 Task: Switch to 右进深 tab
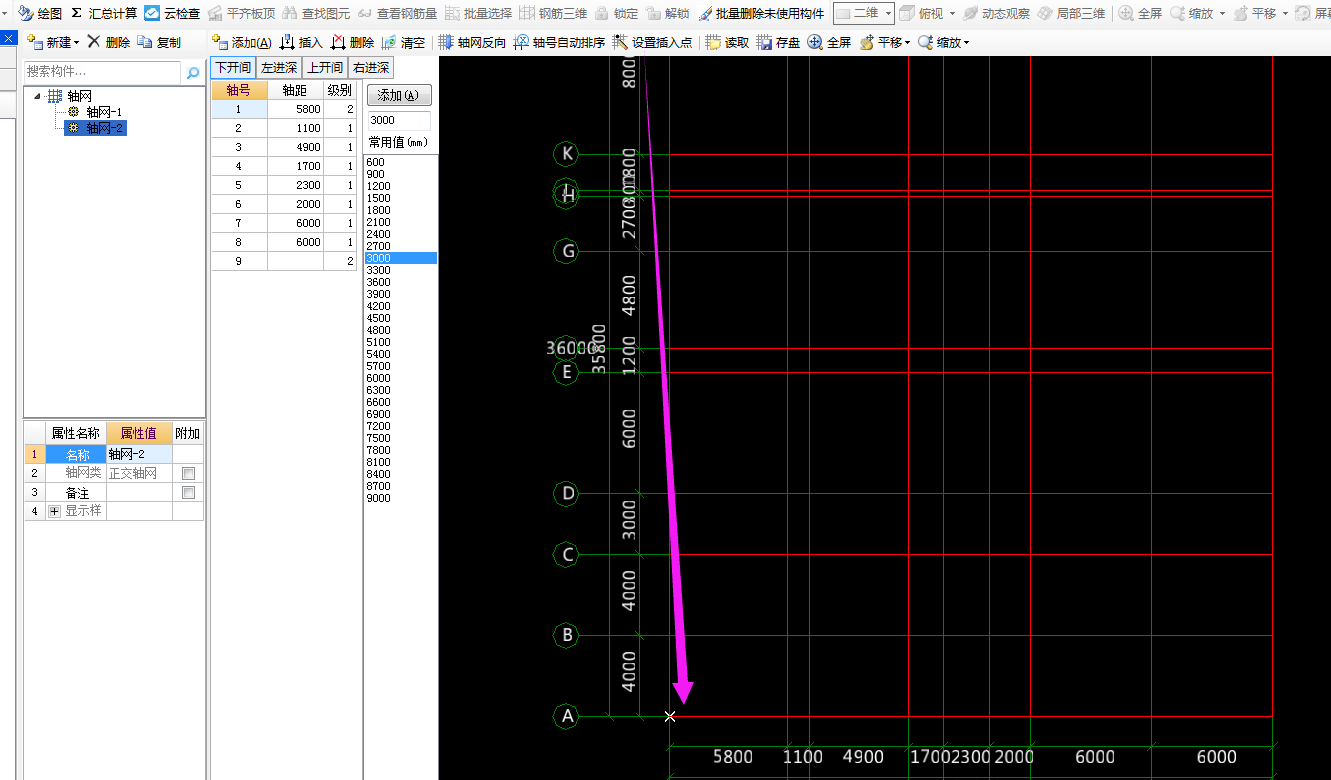tap(371, 67)
